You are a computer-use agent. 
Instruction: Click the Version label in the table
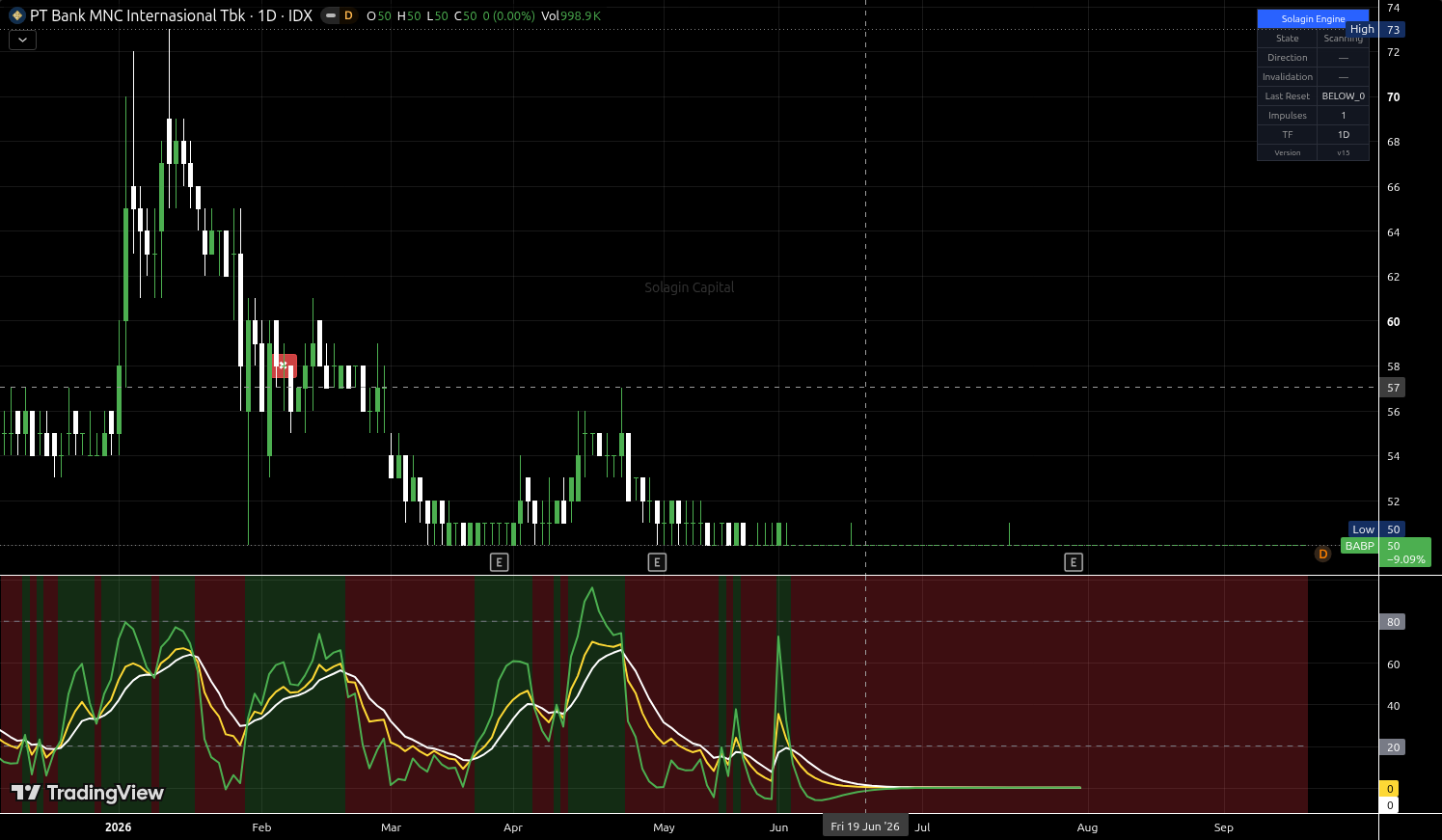coord(1288,152)
